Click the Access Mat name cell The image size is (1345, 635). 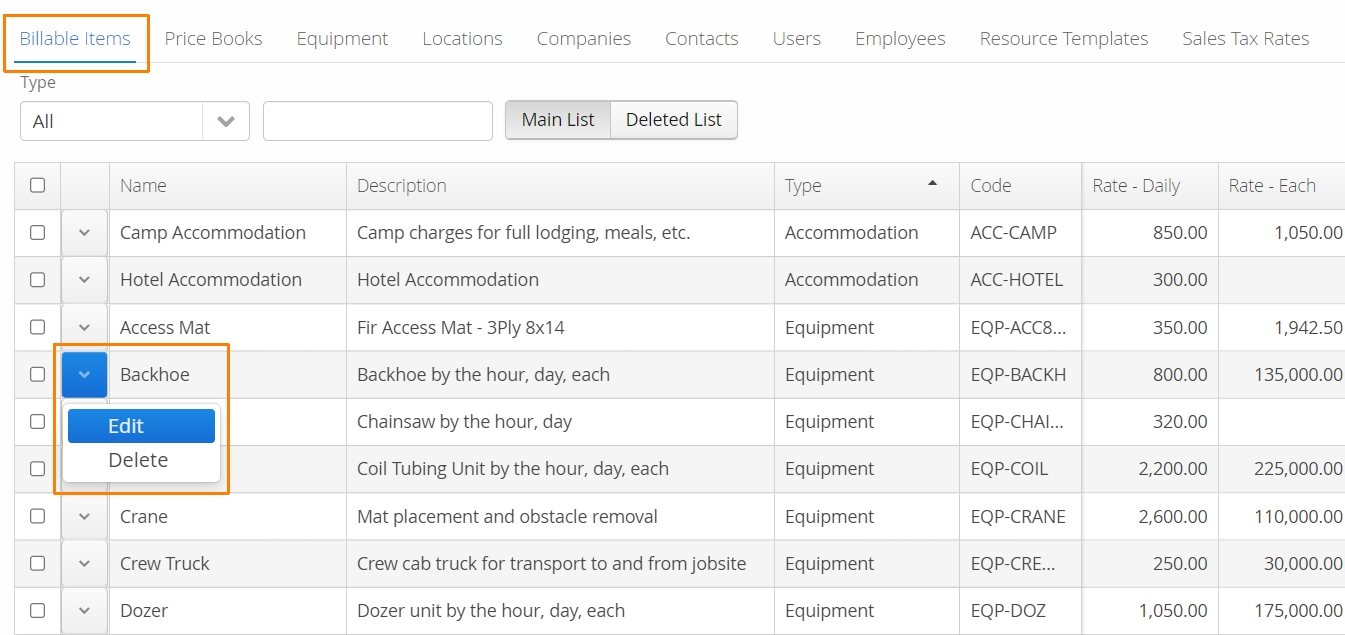point(228,327)
